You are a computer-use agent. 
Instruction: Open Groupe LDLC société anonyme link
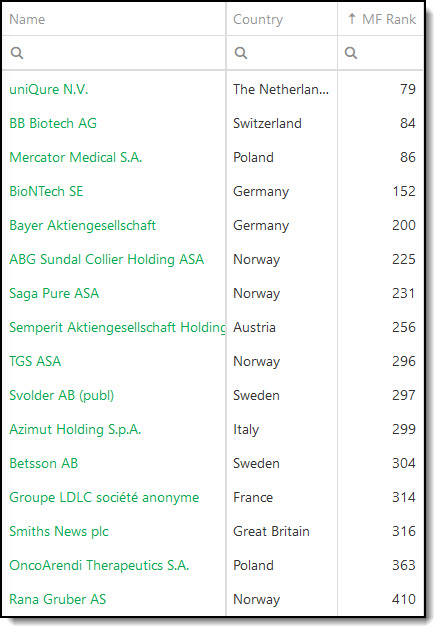[104, 497]
